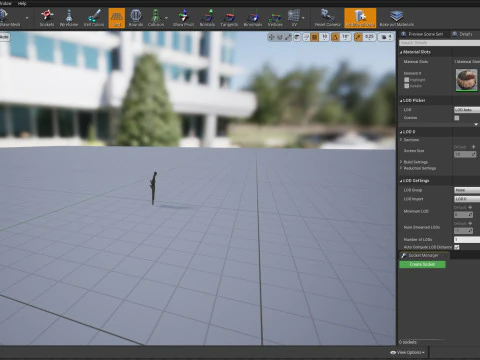Expand the Build Settings section
The height and width of the screenshot is (360, 480).
point(415,162)
